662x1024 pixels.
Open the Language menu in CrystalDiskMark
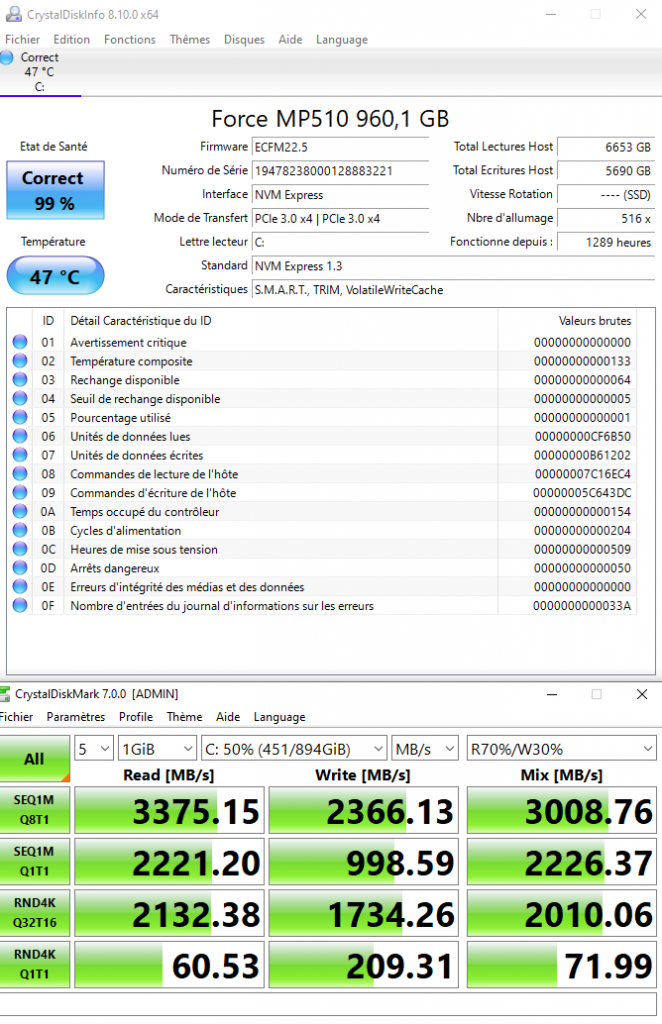pyautogui.click(x=279, y=716)
